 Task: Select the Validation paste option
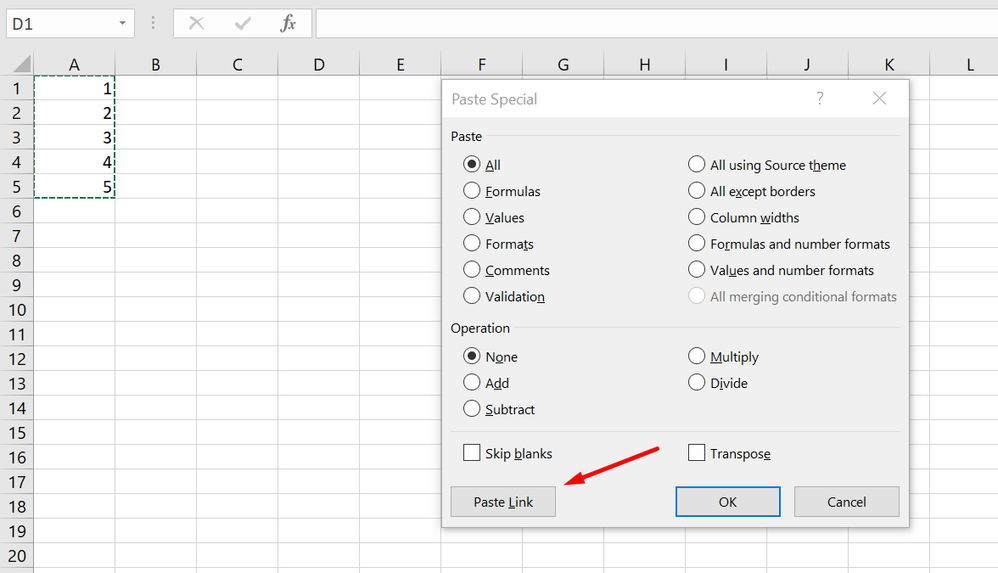[x=472, y=296]
